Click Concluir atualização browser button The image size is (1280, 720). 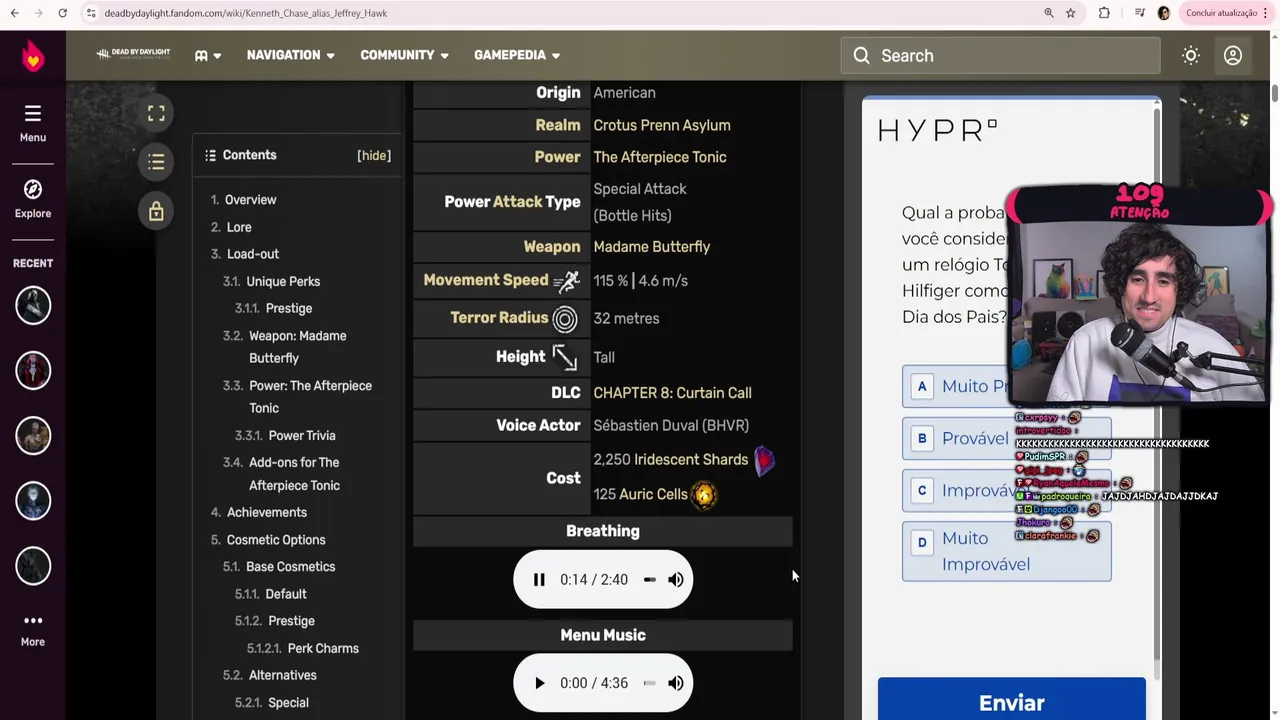[1221, 13]
